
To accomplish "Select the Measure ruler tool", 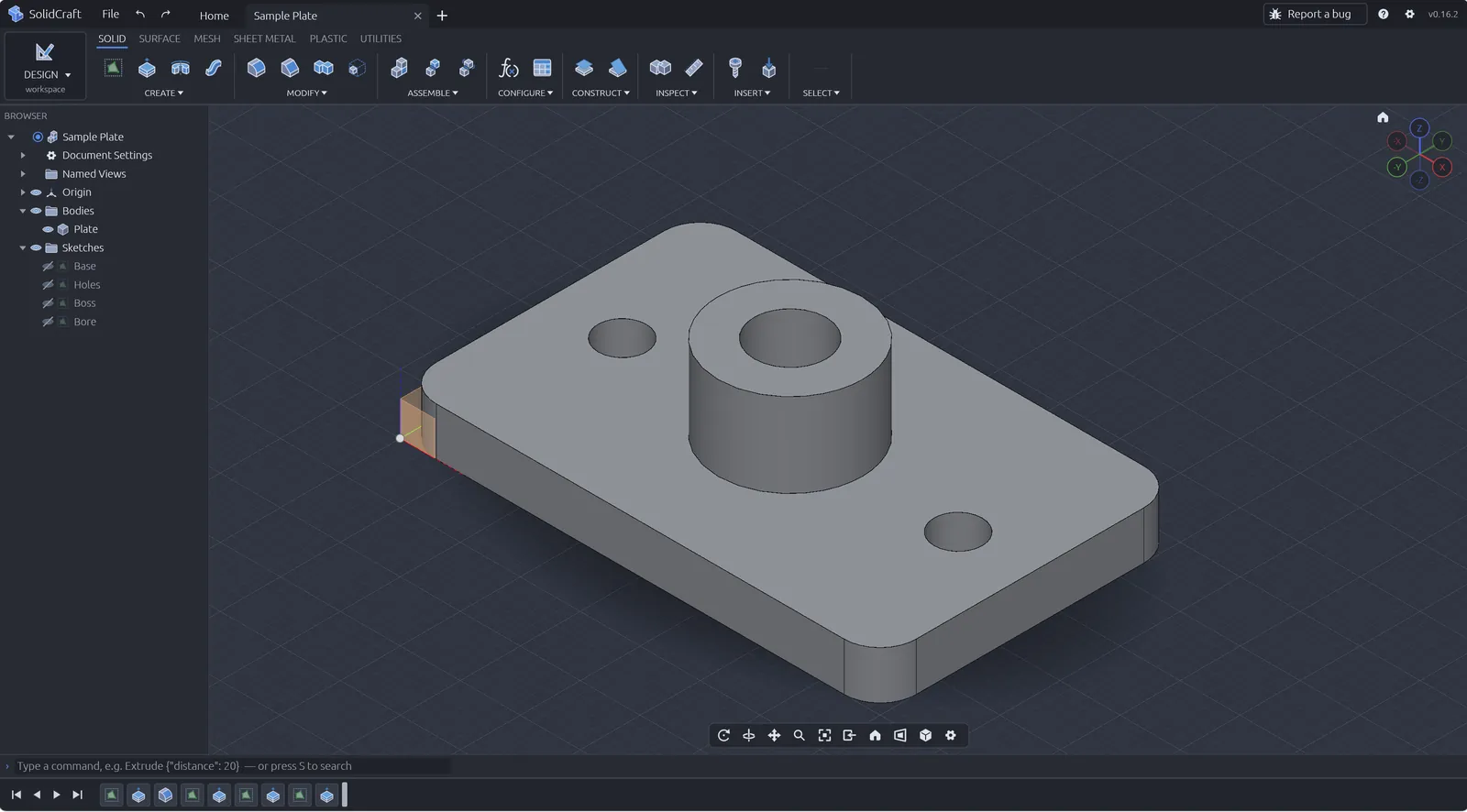I will 694,68.
